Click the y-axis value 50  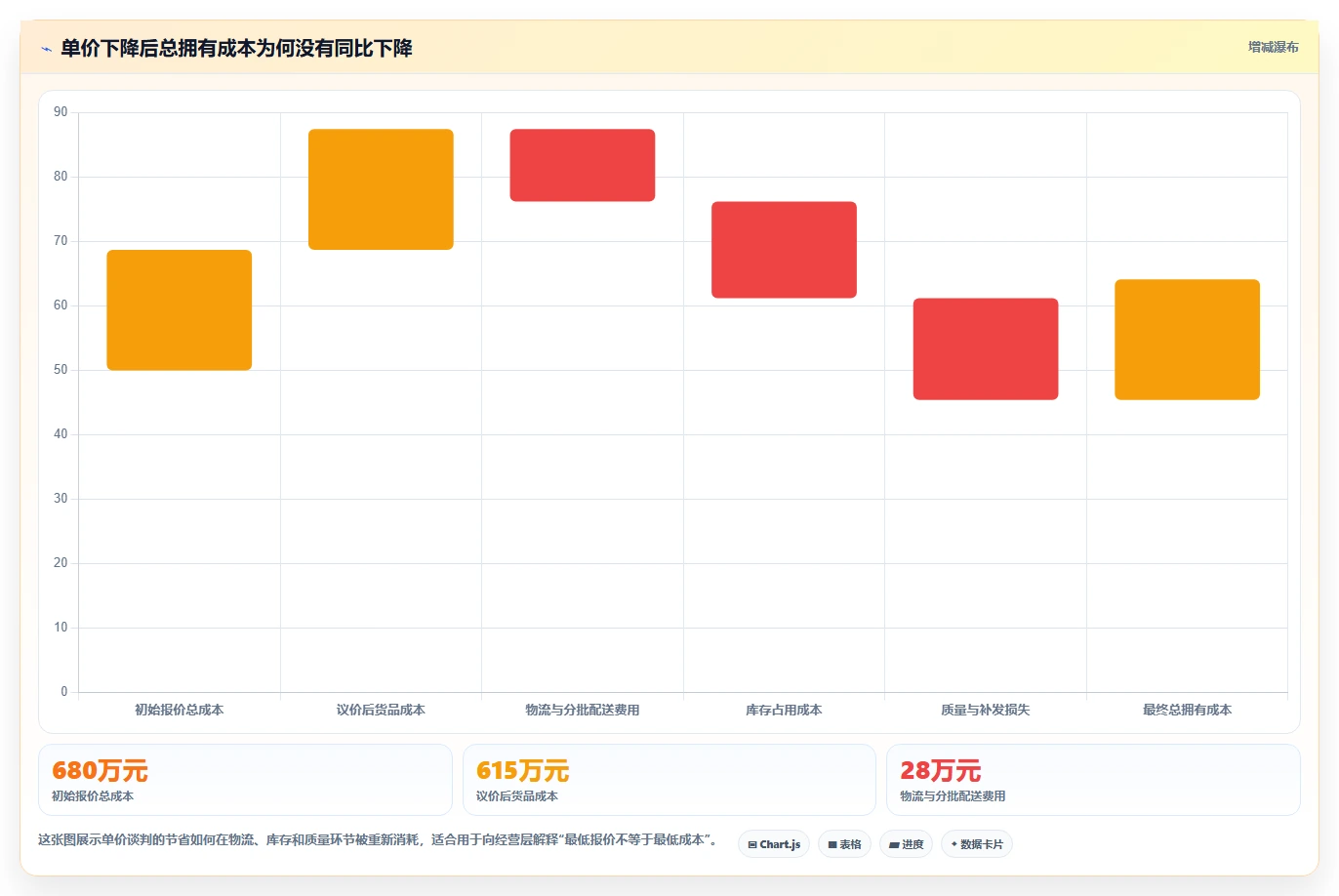[x=61, y=370]
